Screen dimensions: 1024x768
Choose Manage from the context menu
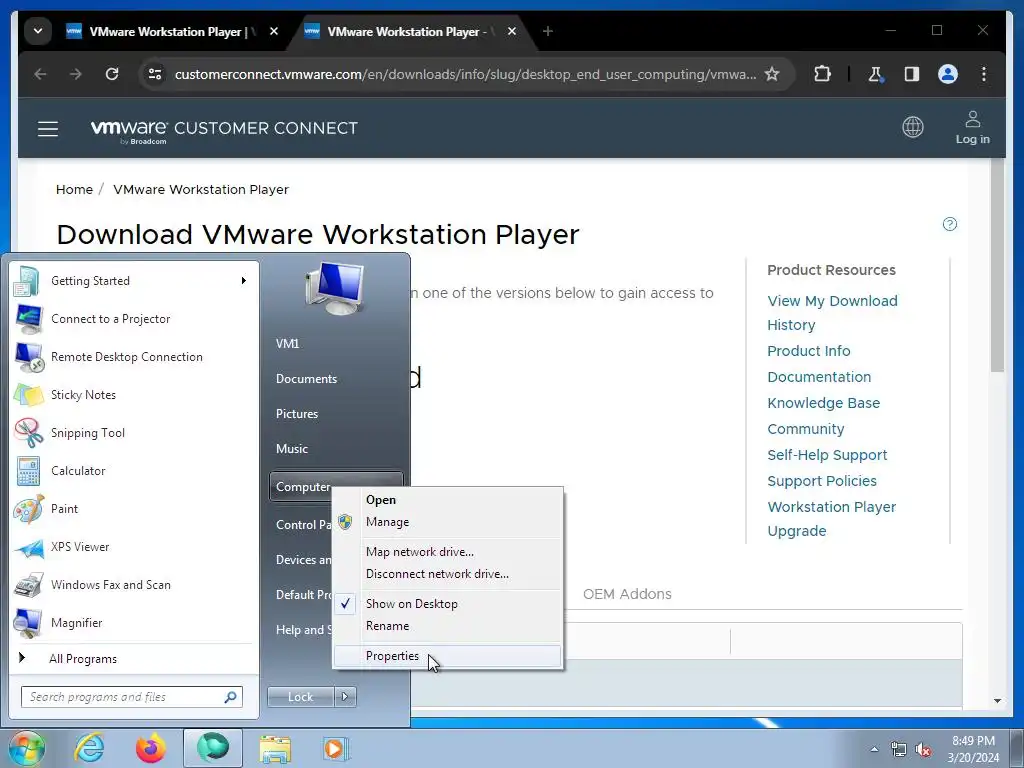point(447,522)
